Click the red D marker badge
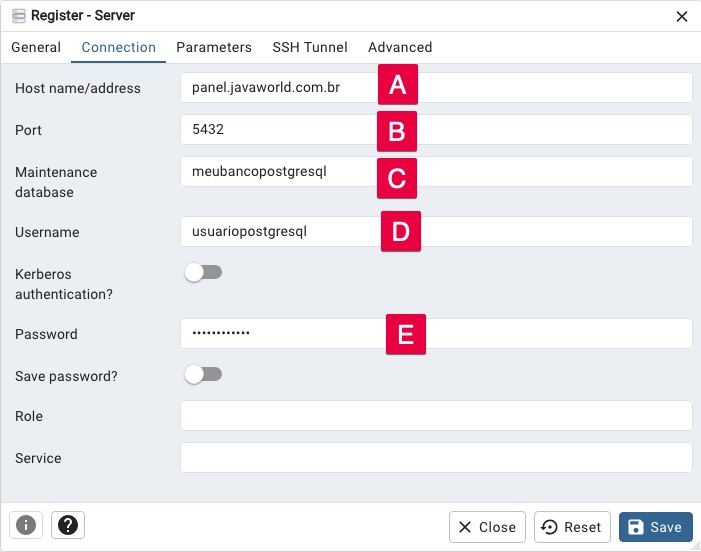The height and width of the screenshot is (552, 701). (x=401, y=232)
